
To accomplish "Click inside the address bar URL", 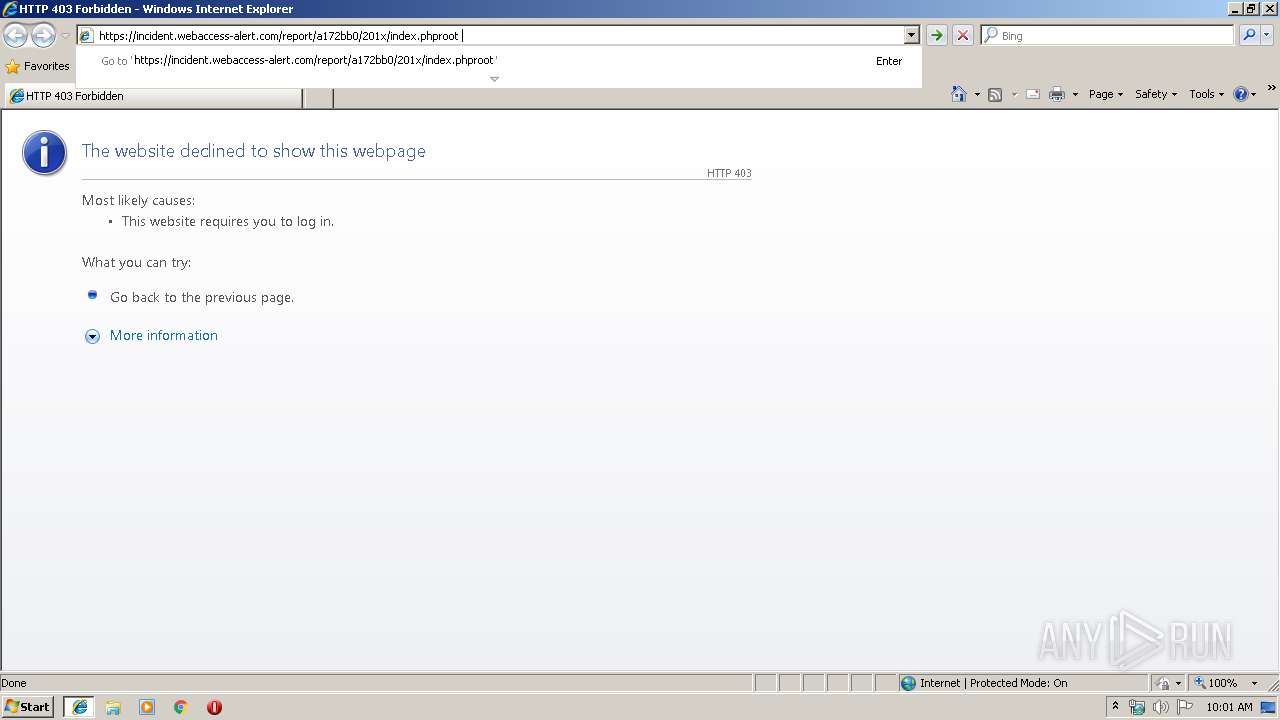I will pos(490,35).
